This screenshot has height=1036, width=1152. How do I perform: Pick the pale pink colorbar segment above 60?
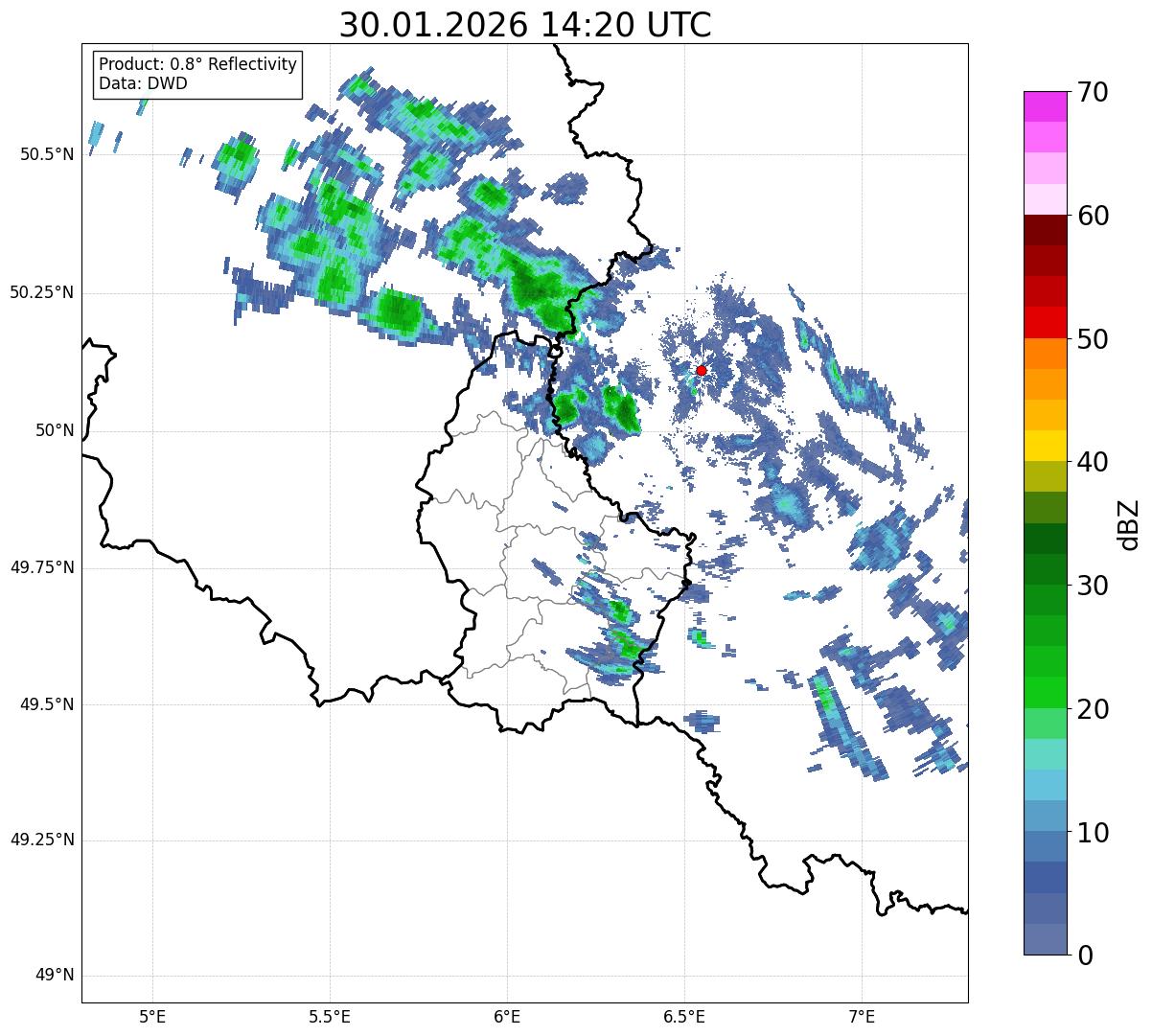pyautogui.click(x=1045, y=199)
